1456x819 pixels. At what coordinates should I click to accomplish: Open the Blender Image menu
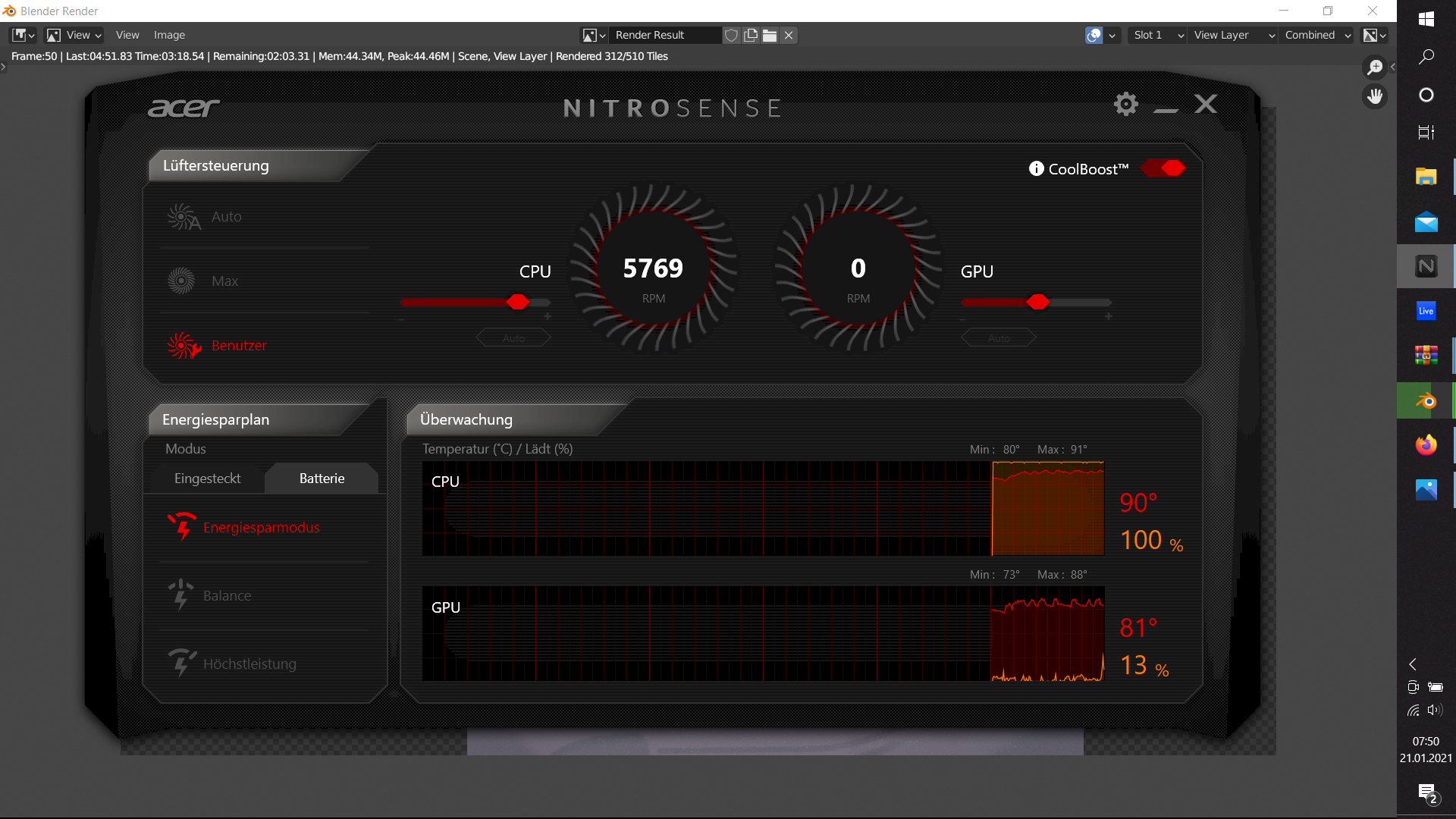[x=169, y=35]
